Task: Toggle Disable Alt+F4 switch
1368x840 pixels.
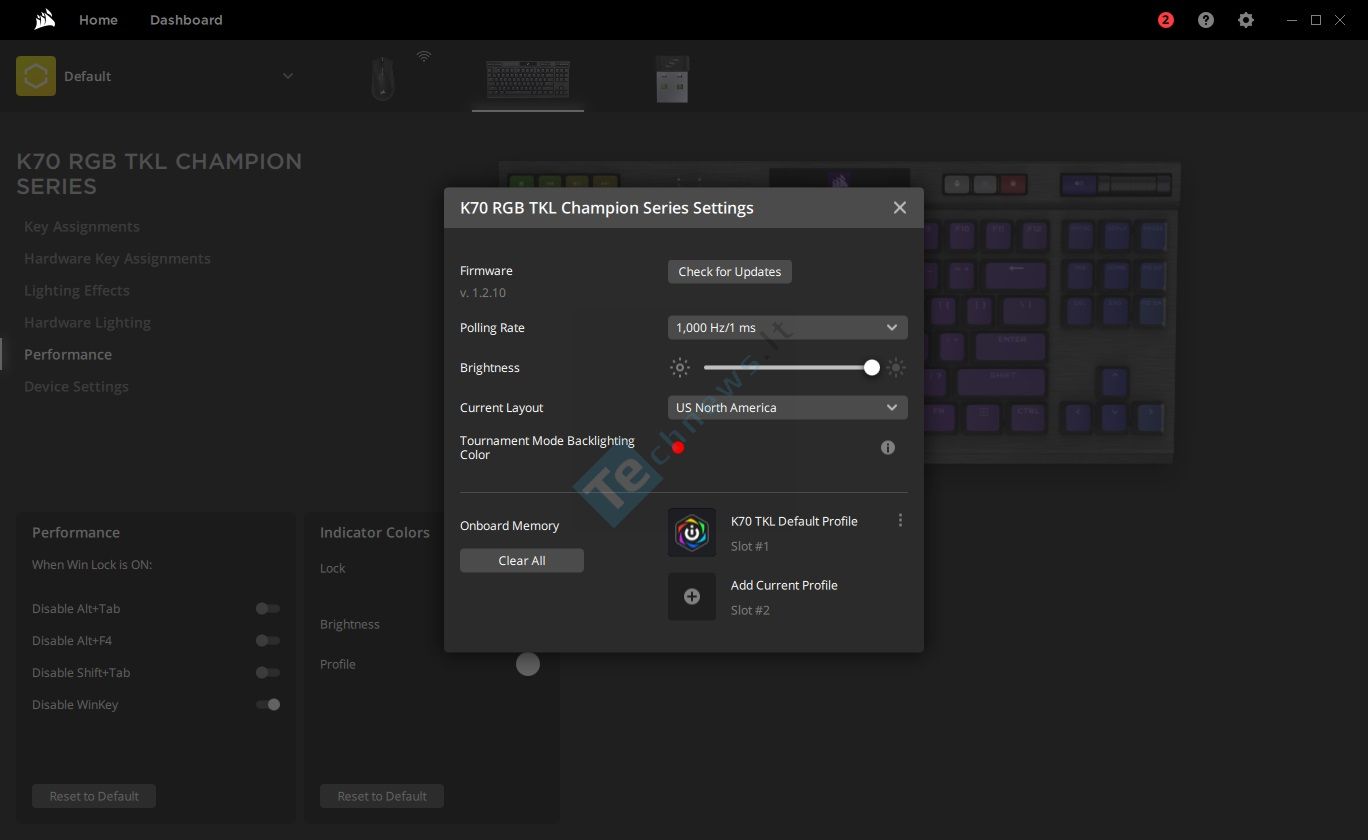Action: tap(268, 640)
